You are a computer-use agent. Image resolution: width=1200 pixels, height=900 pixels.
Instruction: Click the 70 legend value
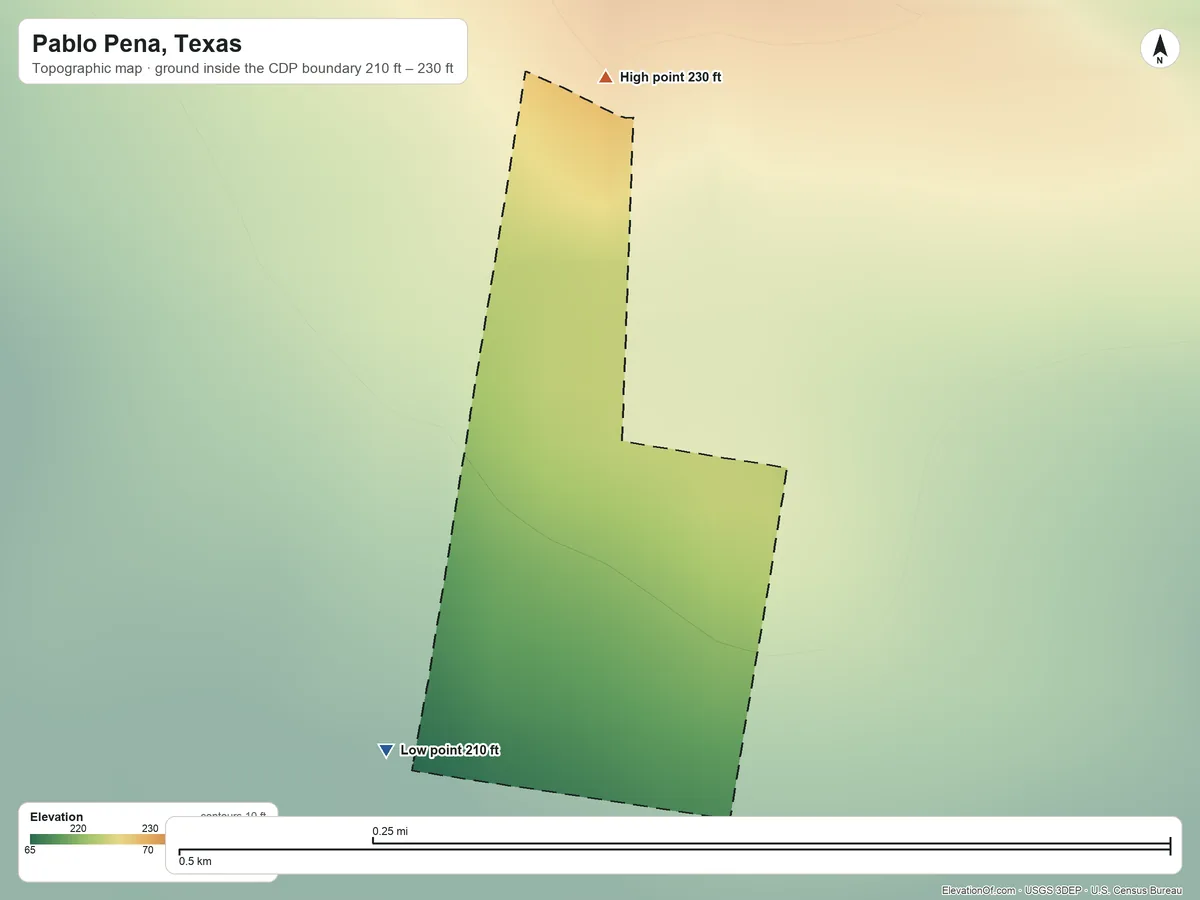(148, 850)
